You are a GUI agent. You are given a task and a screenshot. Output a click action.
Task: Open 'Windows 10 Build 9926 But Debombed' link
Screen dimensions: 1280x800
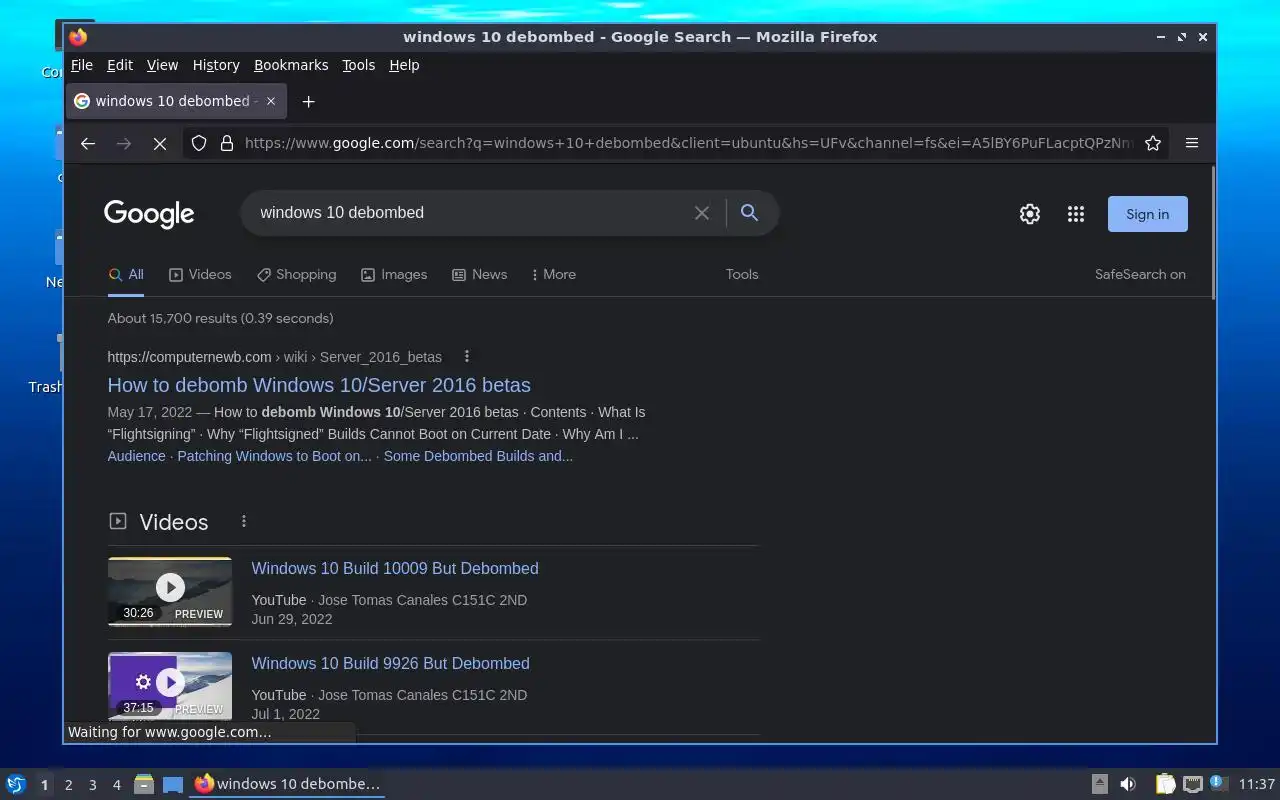[390, 663]
